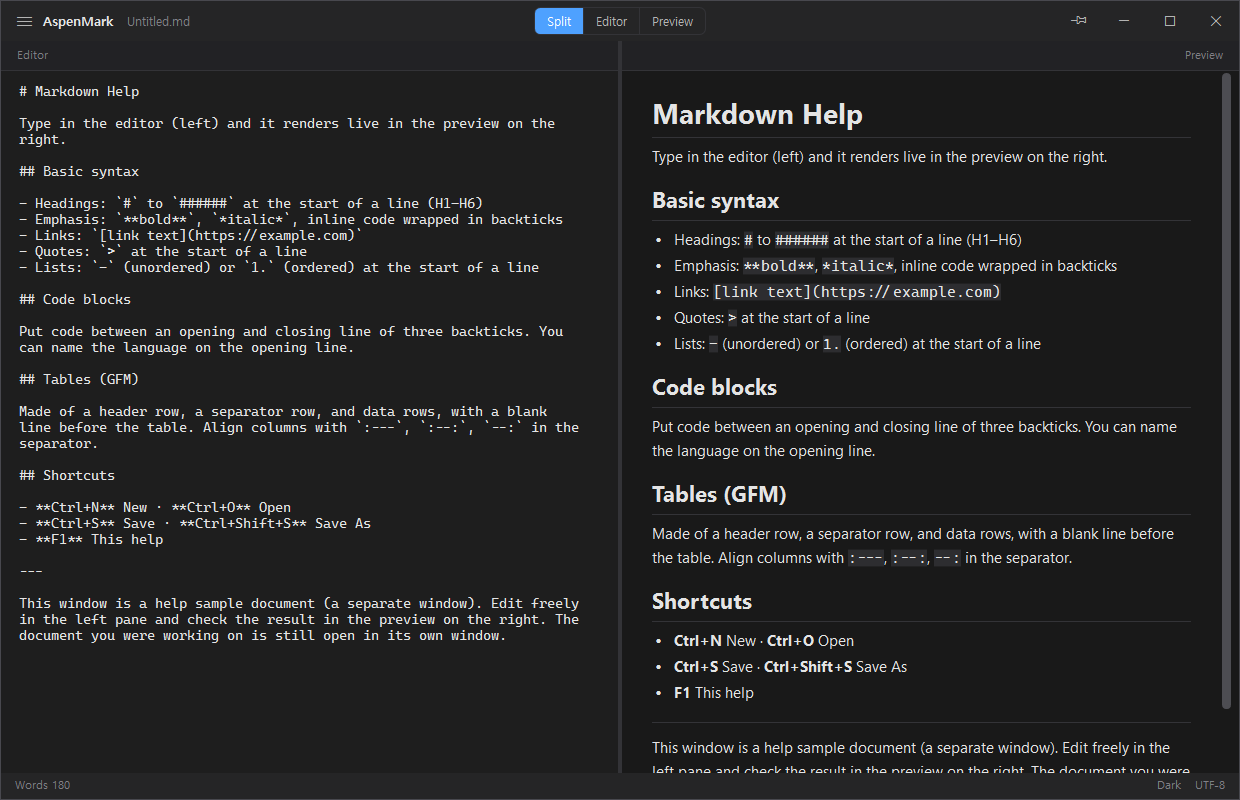Place cursor on '# Markdown Help' editor line
The image size is (1240, 800).
click(x=79, y=91)
